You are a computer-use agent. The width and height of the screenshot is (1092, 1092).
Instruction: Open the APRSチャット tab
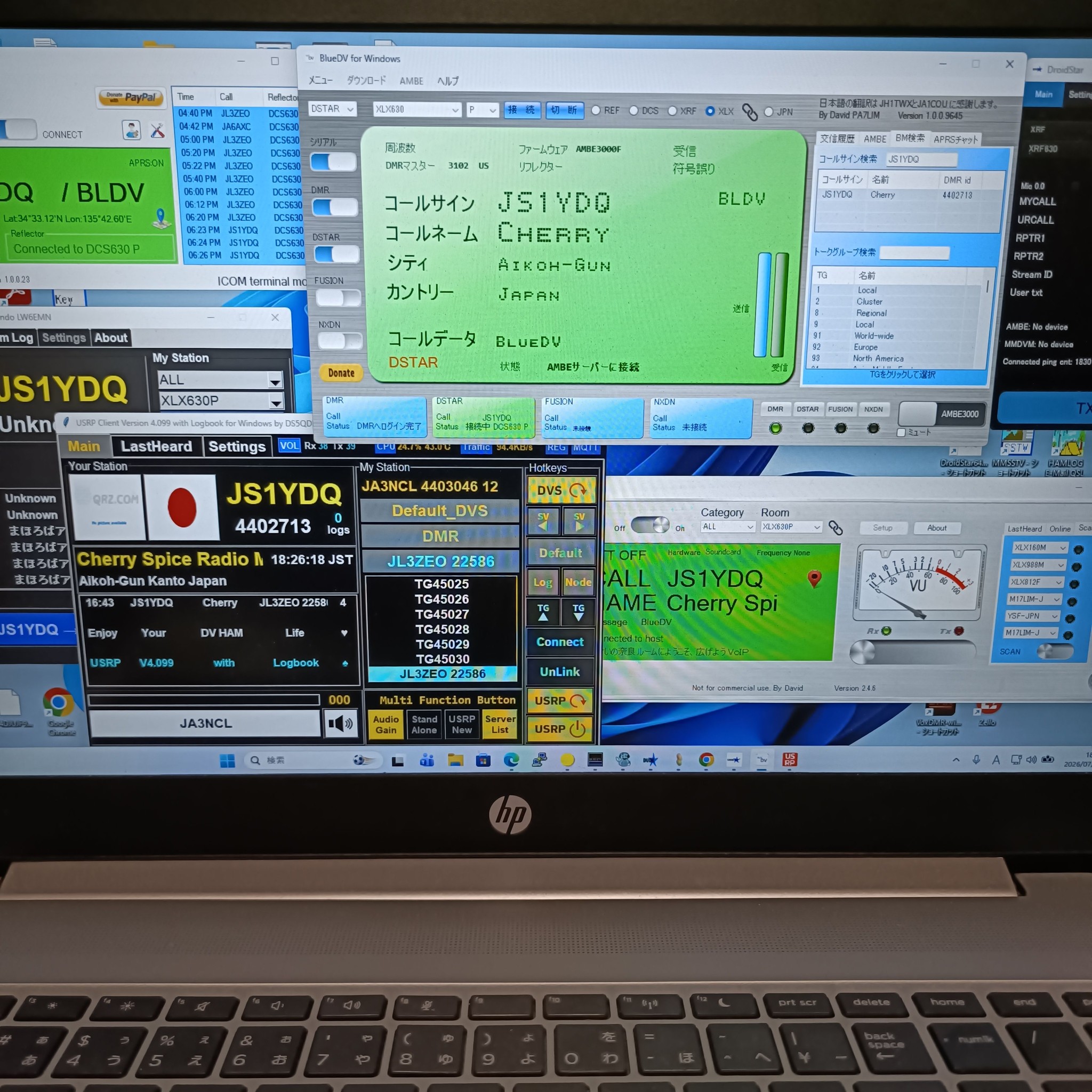[x=955, y=139]
